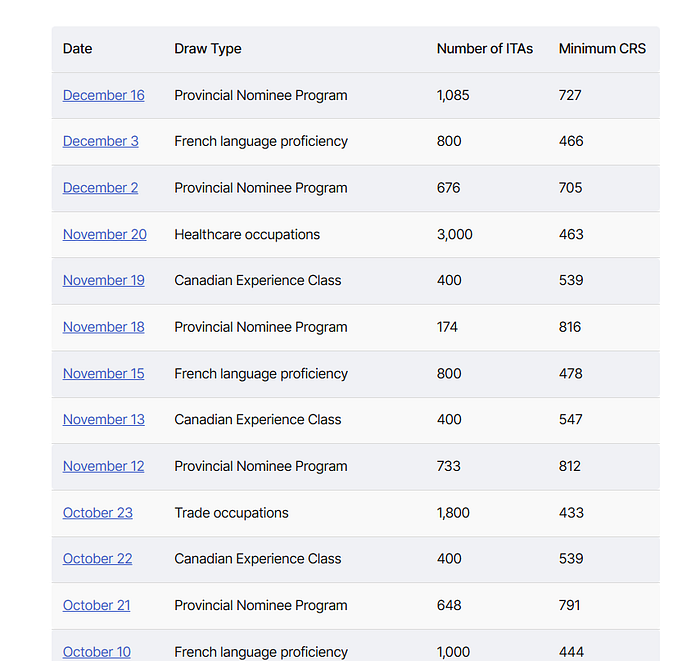Select the Healthcare occupations cell
This screenshot has width=700, height=661.
tap(247, 235)
